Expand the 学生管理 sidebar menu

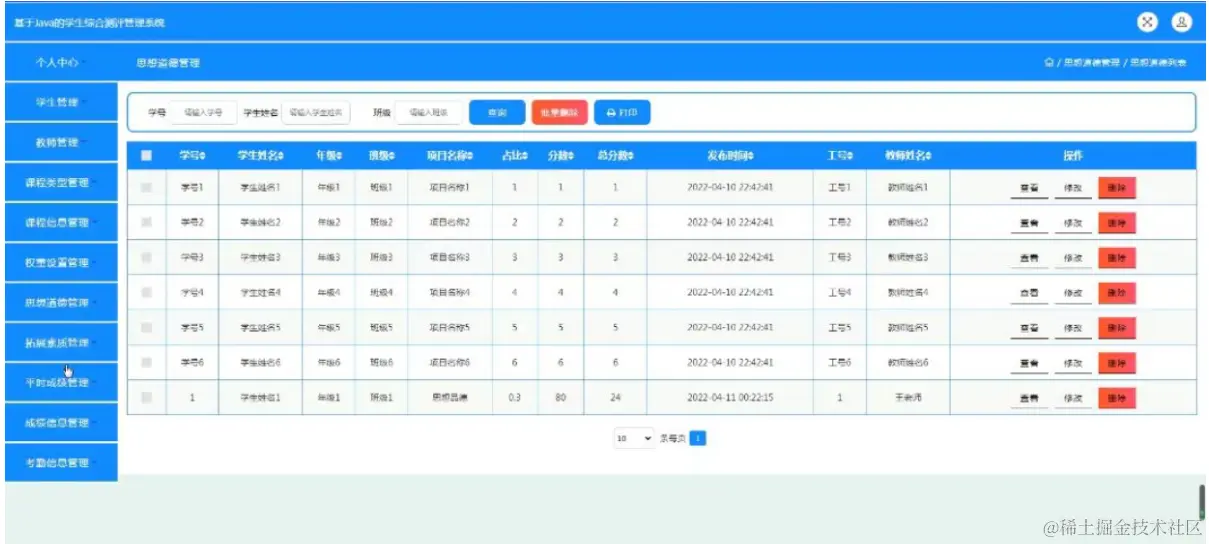point(61,102)
